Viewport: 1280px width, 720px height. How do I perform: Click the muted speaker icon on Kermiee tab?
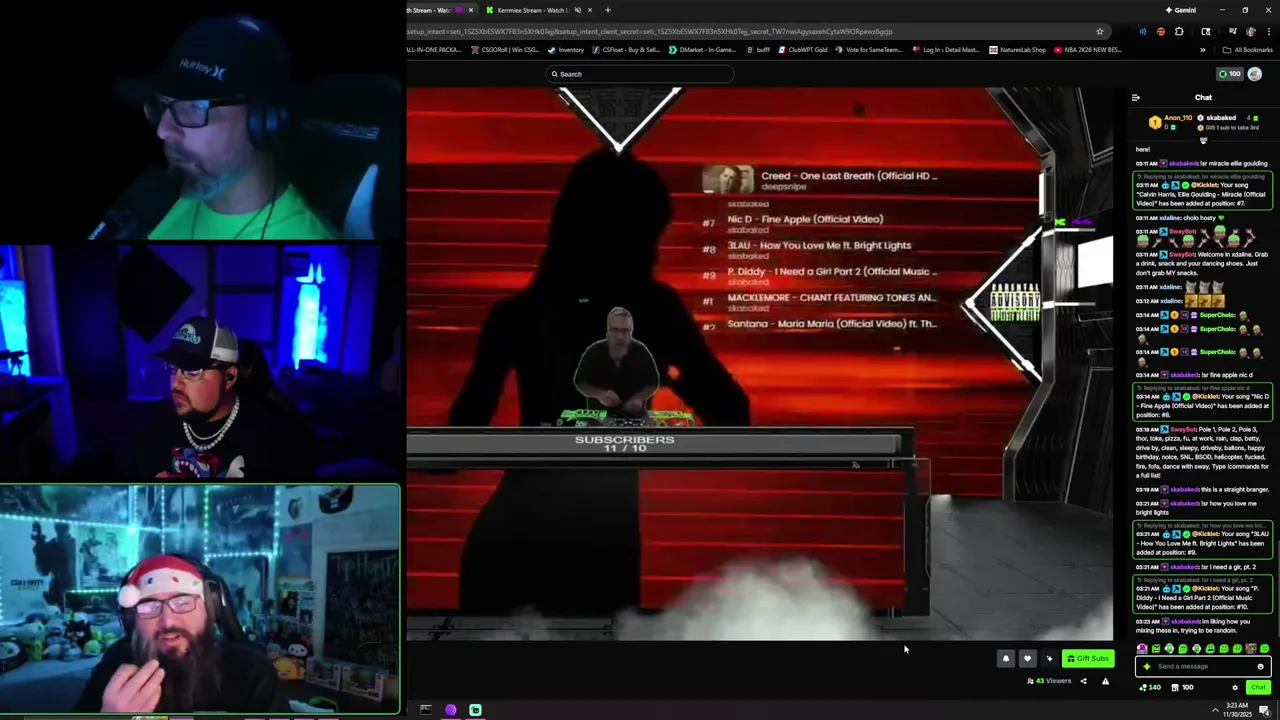click(x=578, y=10)
